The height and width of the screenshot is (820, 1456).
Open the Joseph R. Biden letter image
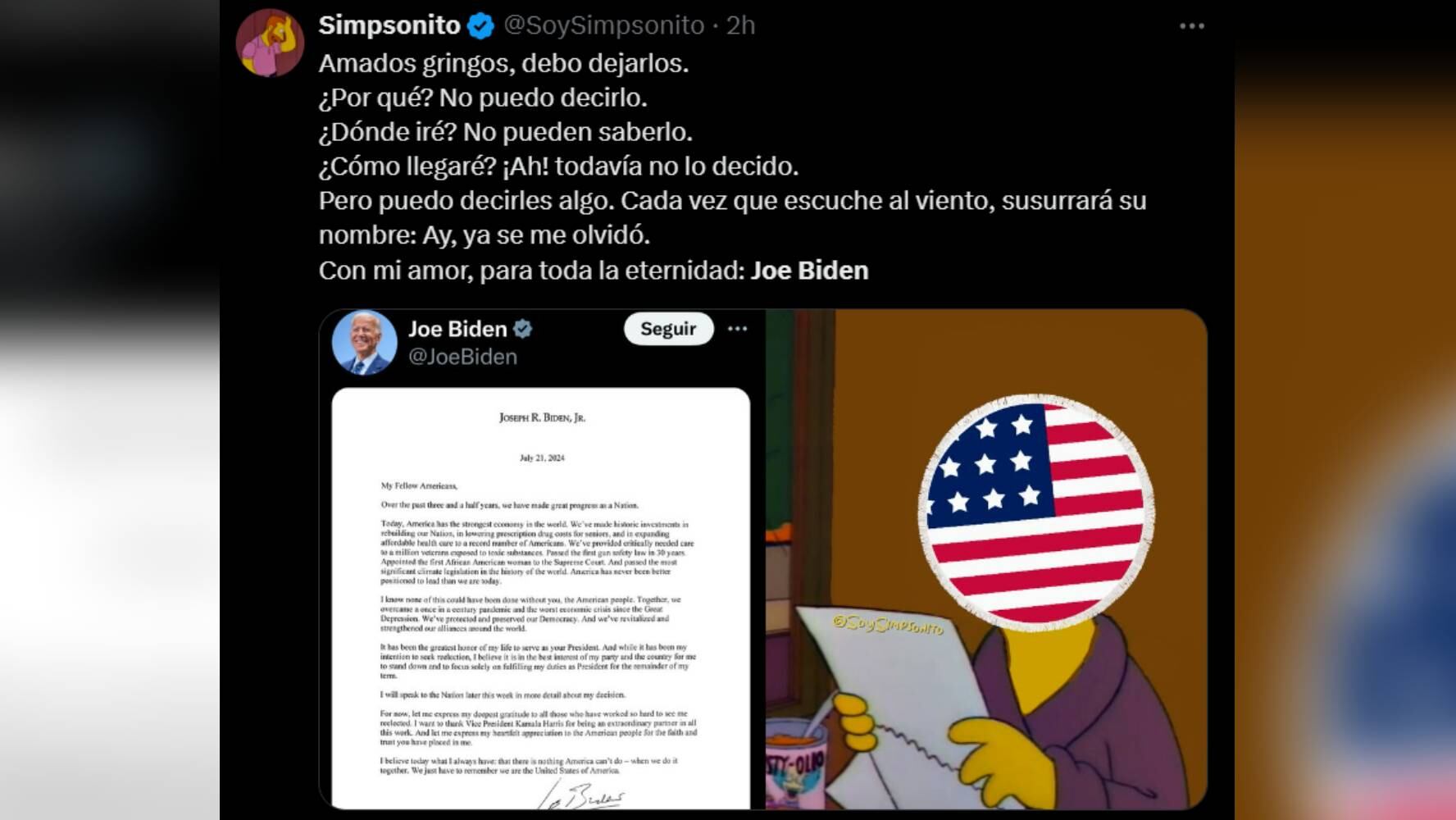click(x=541, y=599)
